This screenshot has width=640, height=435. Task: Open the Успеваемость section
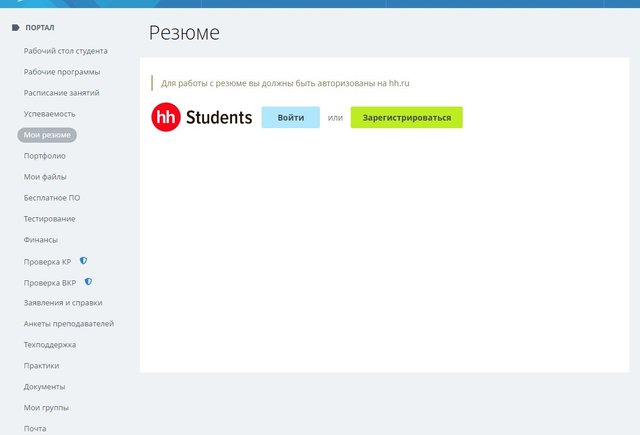point(49,114)
